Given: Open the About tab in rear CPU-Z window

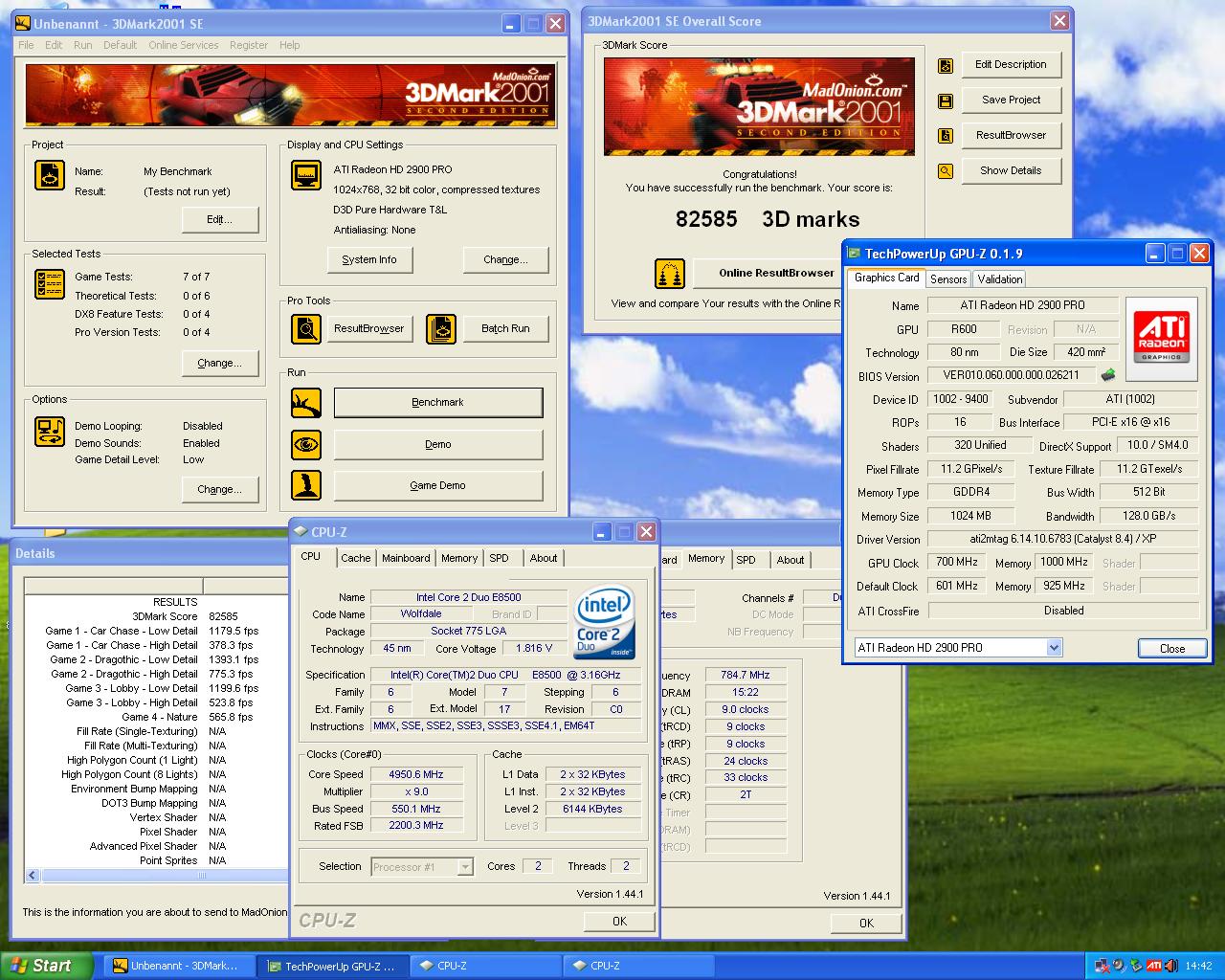Looking at the screenshot, I should click(791, 560).
